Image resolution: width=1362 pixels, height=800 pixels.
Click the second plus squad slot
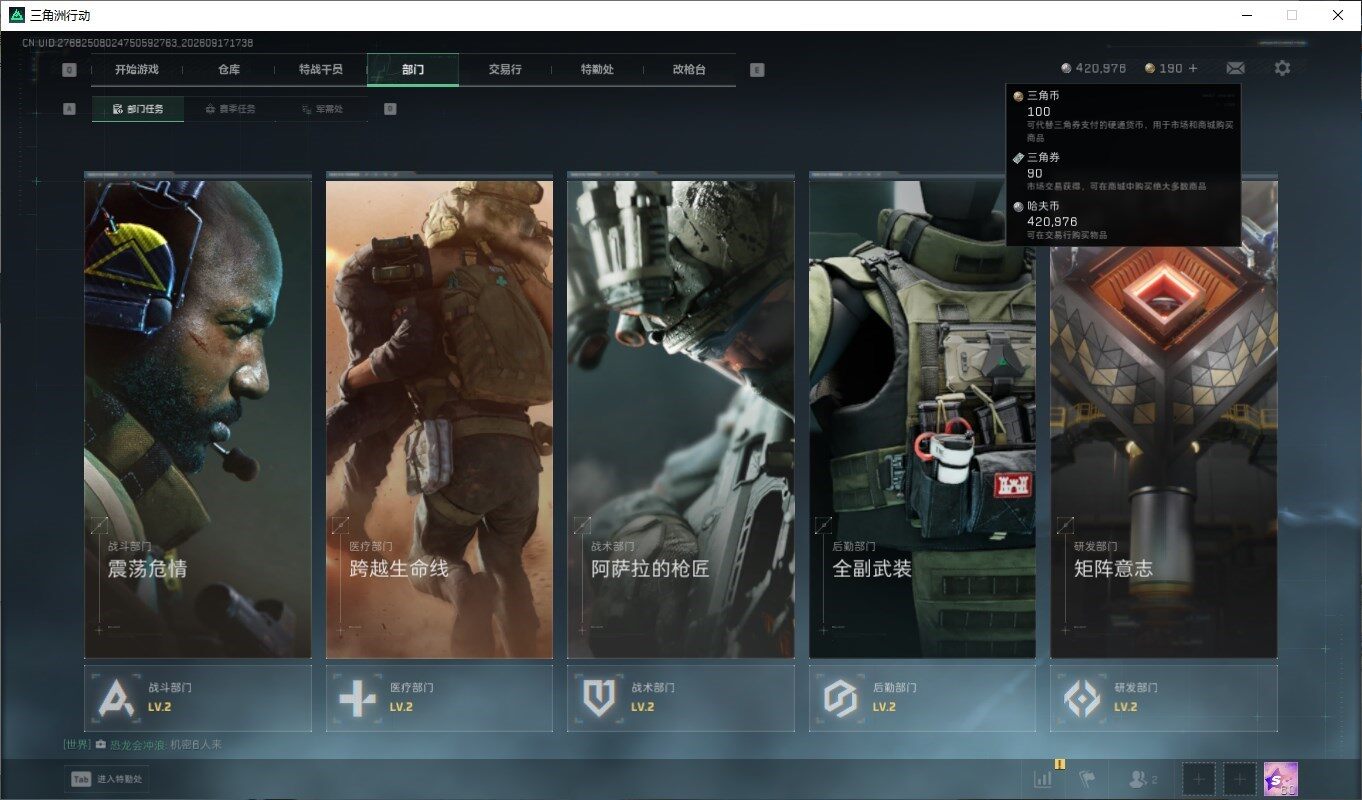click(1240, 779)
